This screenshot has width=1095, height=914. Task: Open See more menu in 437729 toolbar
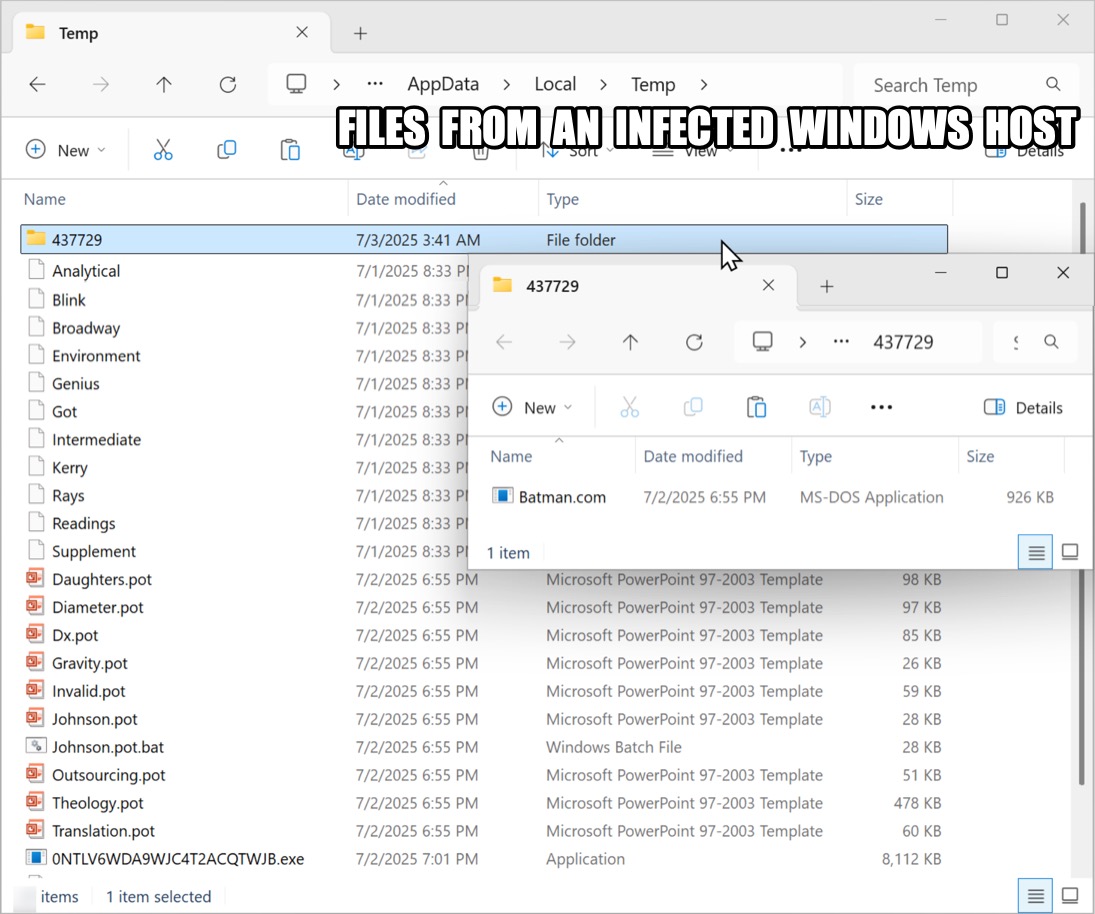pyautogui.click(x=881, y=407)
